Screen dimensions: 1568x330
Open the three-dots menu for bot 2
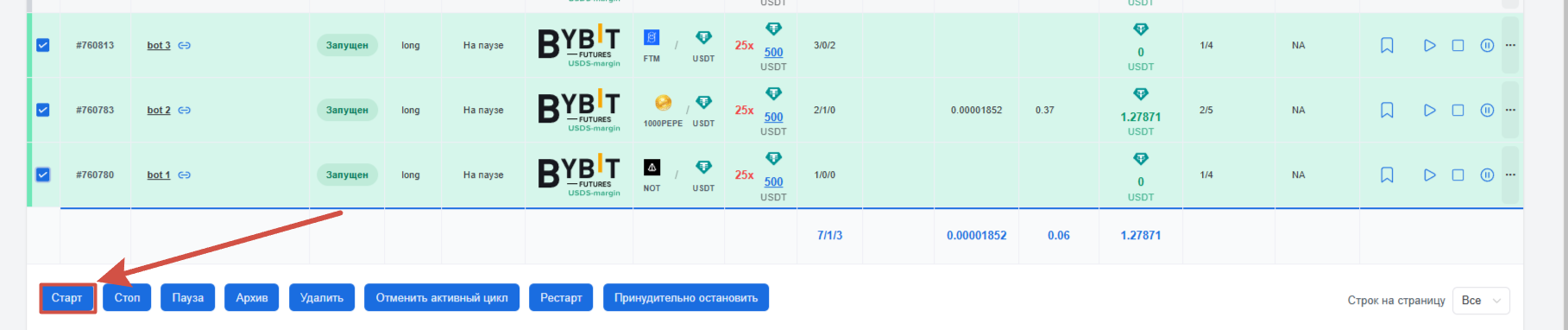(x=1510, y=110)
